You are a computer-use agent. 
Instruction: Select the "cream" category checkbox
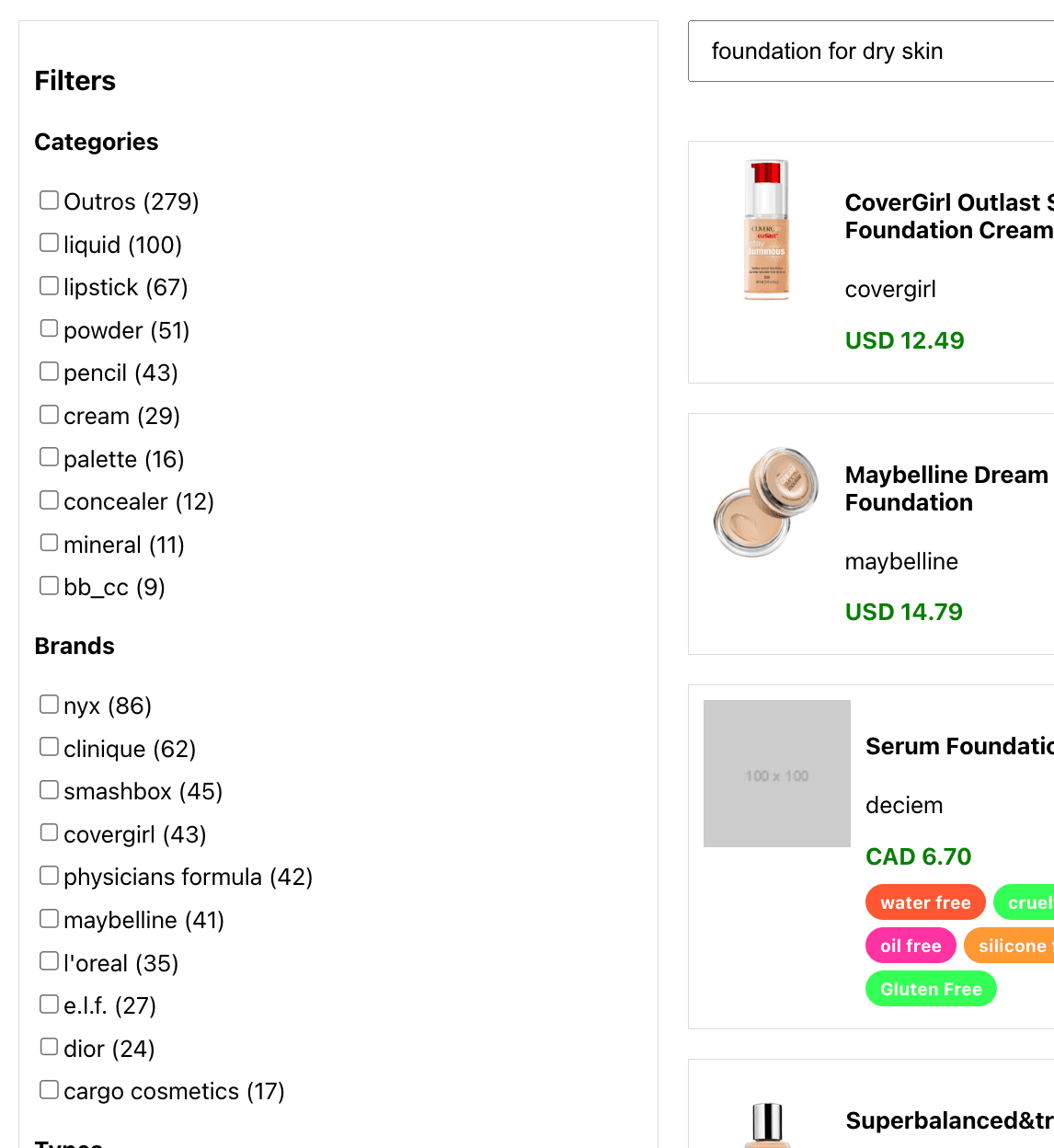click(49, 413)
